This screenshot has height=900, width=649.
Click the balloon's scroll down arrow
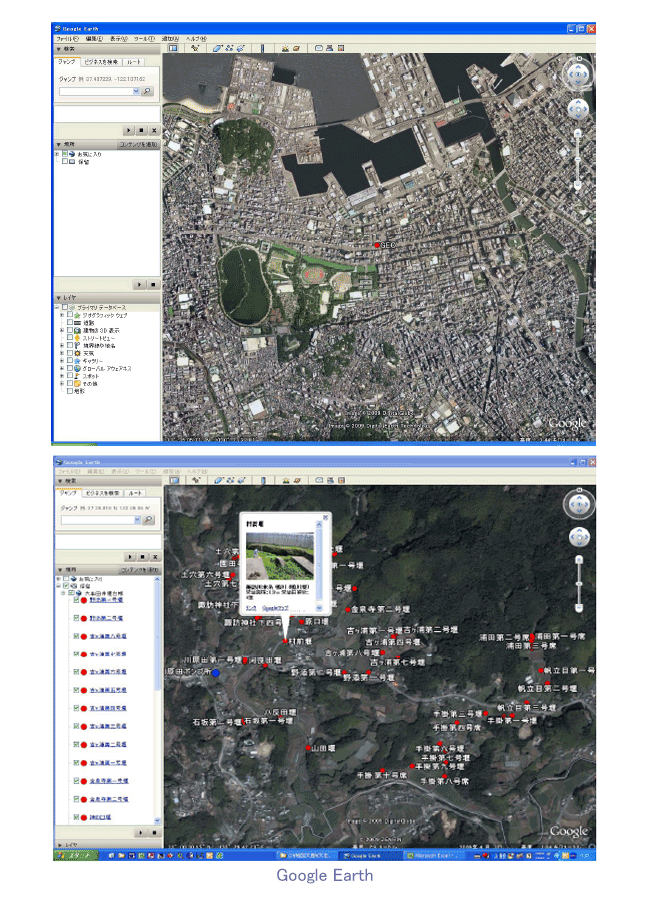click(319, 608)
